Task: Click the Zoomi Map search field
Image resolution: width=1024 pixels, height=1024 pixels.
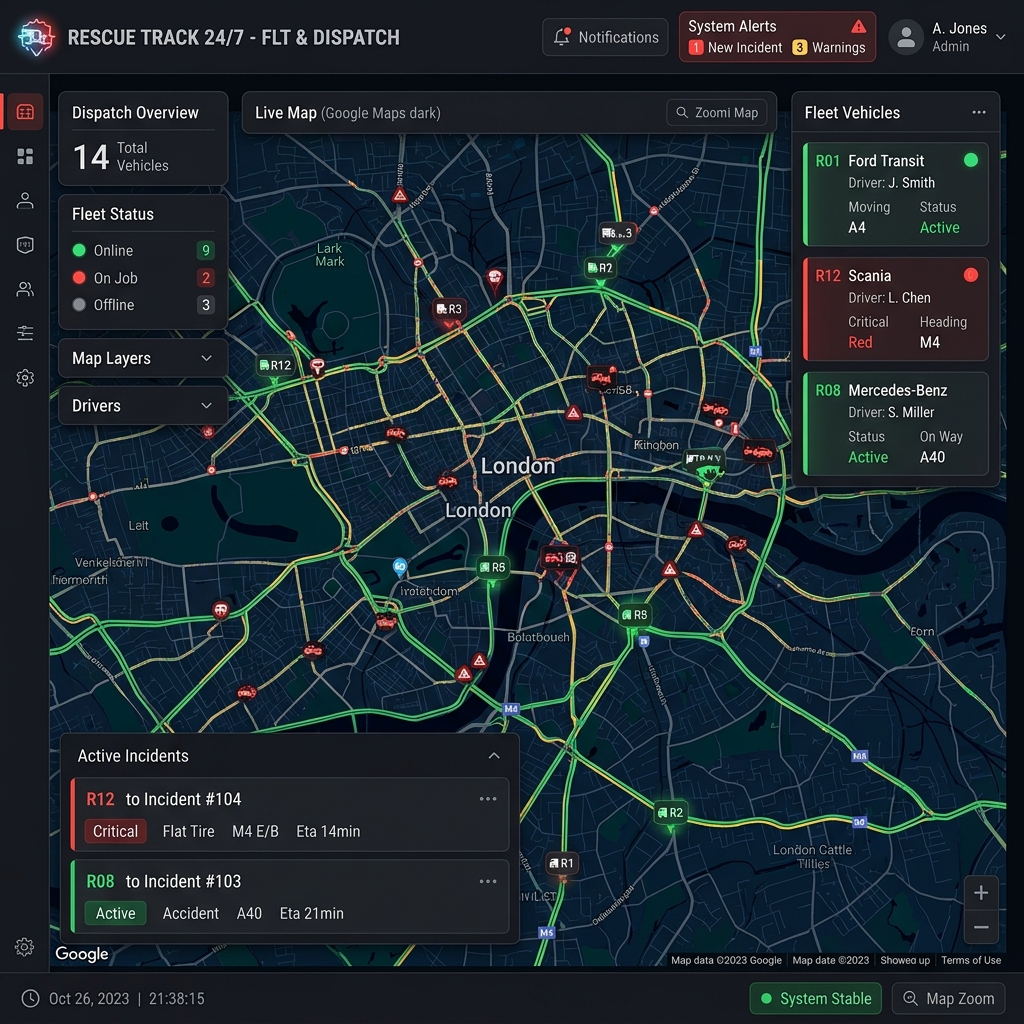Action: coord(716,112)
